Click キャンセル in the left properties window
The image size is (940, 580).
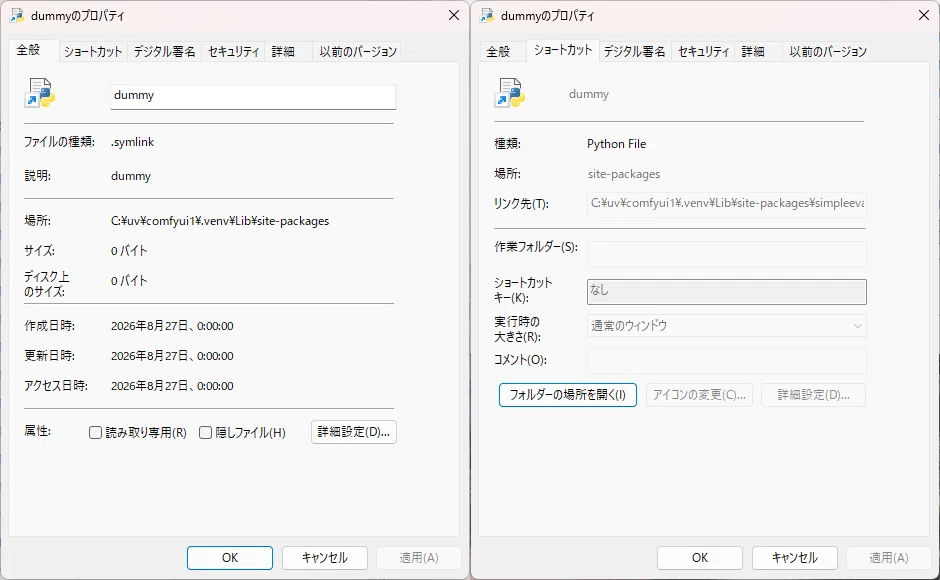click(324, 558)
